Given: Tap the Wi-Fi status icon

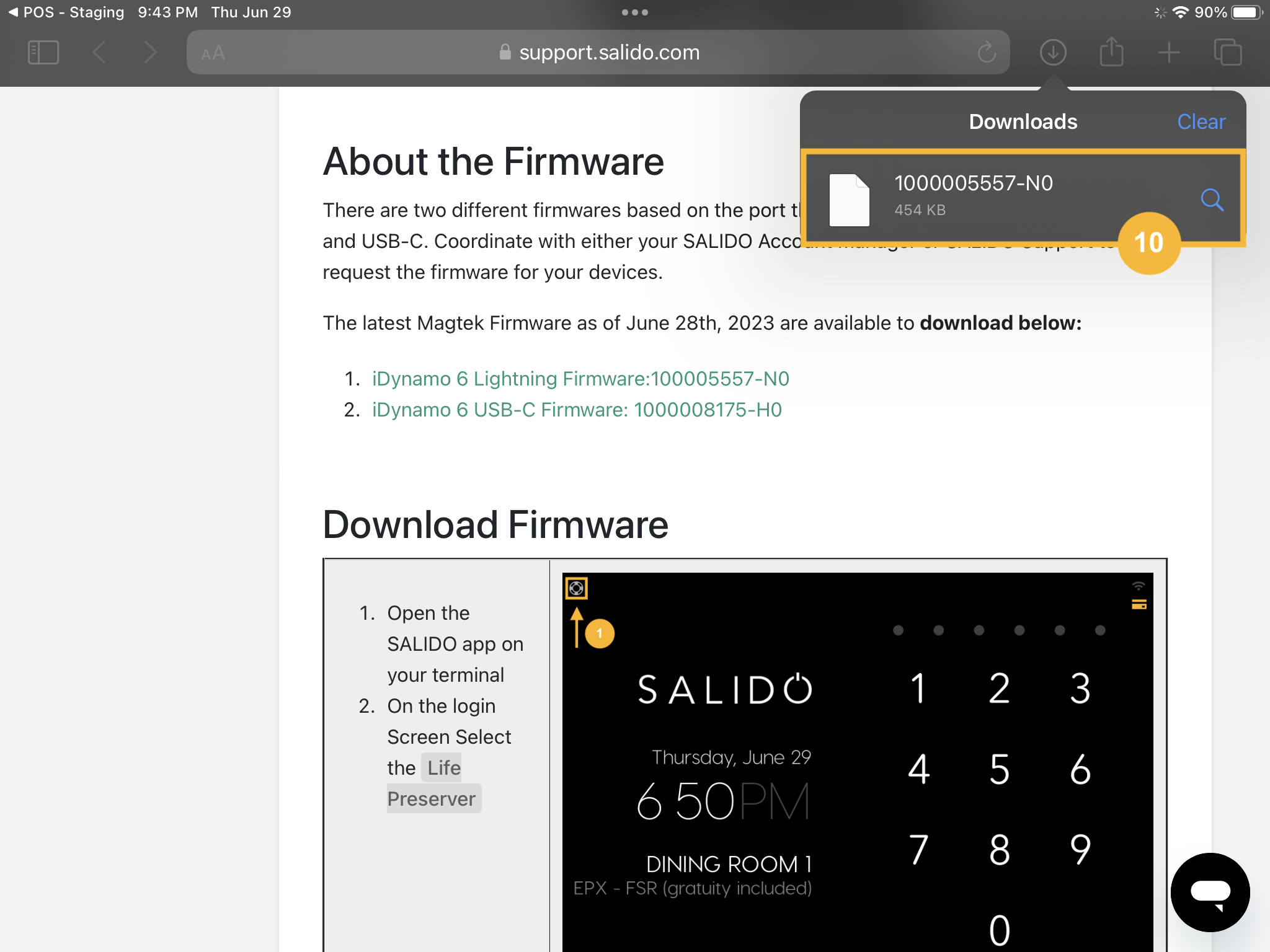Looking at the screenshot, I should 1181,12.
